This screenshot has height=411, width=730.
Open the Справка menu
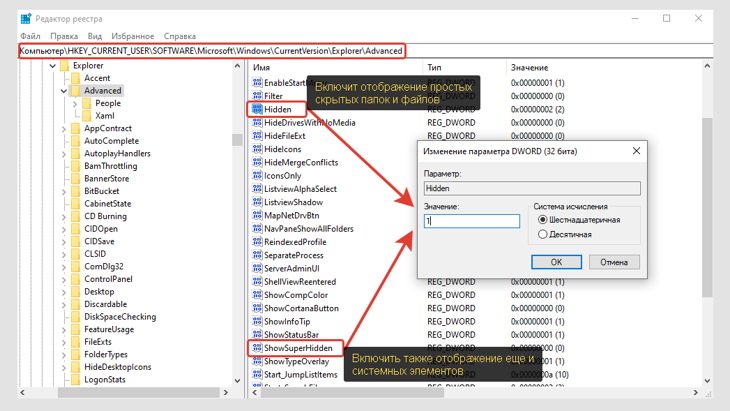coord(180,36)
